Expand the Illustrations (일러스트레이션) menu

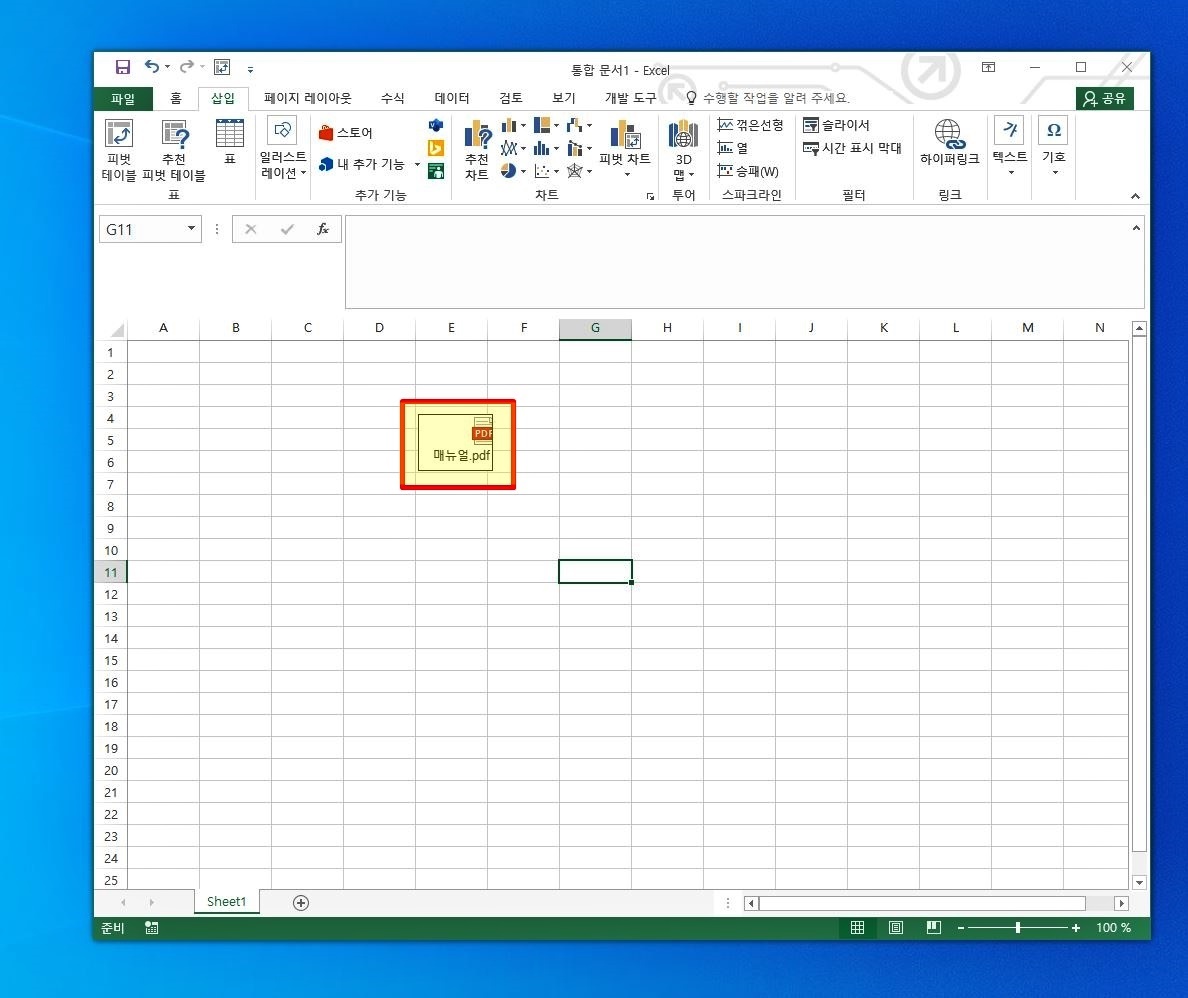pyautogui.click(x=283, y=150)
